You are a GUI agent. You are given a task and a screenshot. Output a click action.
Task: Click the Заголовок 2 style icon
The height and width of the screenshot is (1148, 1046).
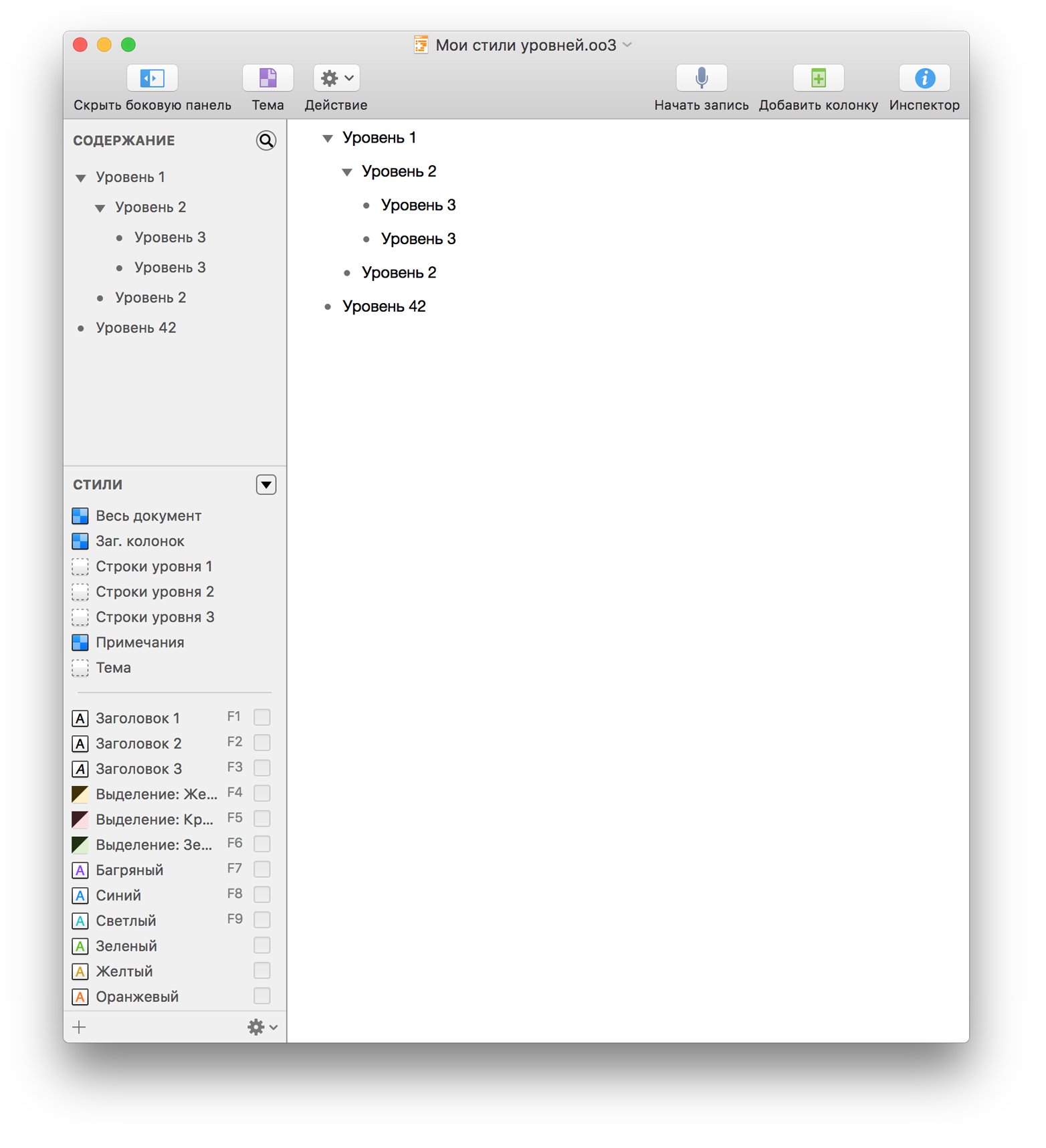pos(80,744)
